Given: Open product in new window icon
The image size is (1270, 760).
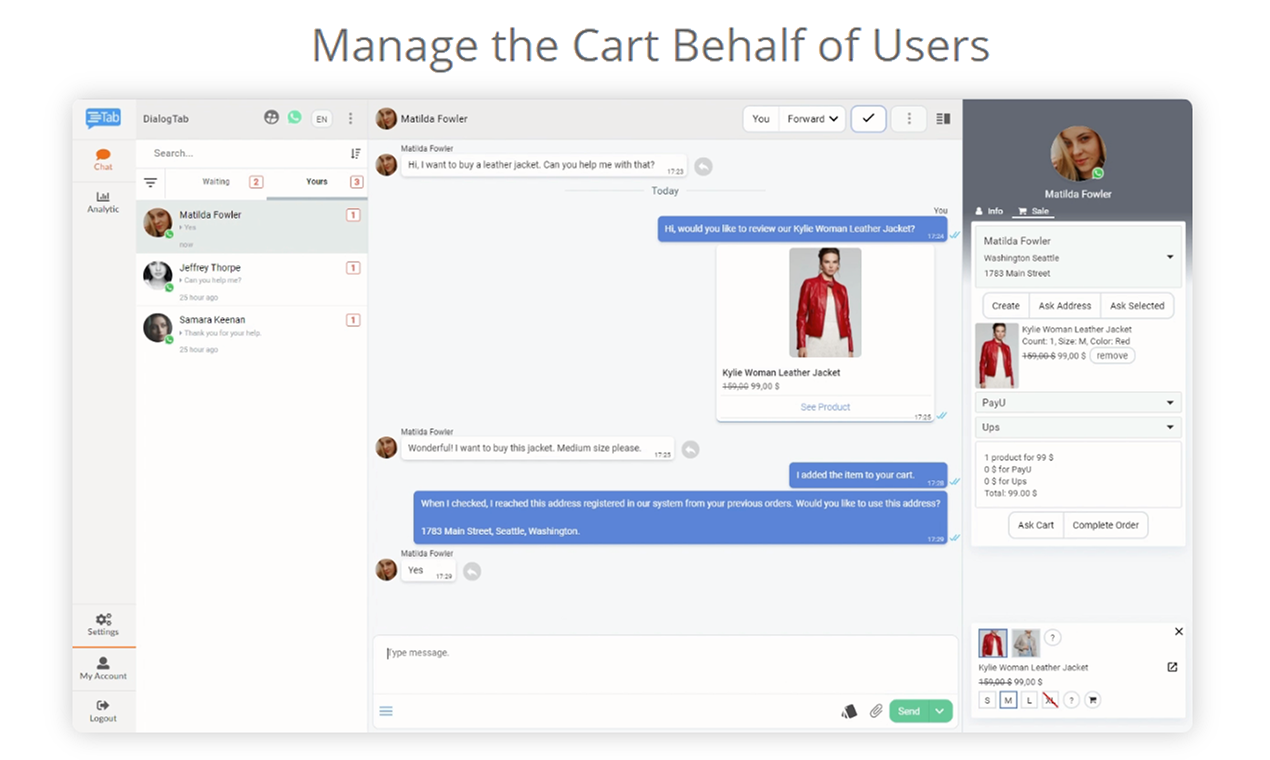Looking at the screenshot, I should coord(1172,667).
